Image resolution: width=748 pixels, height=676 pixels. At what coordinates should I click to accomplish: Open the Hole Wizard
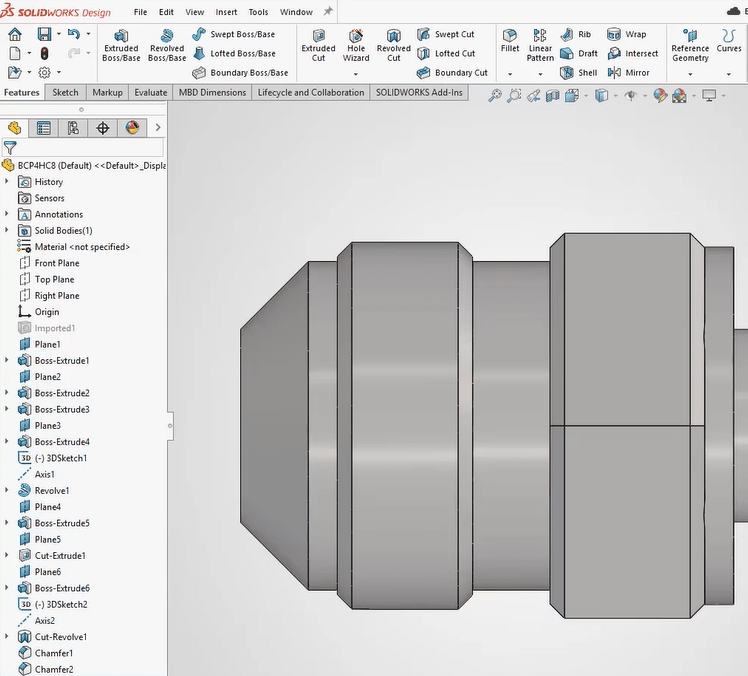(x=356, y=46)
